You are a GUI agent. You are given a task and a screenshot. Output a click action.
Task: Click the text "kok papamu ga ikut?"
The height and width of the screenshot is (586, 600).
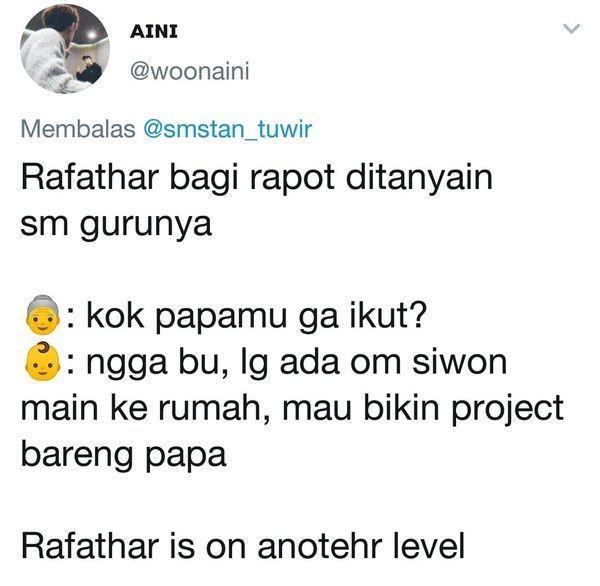pyautogui.click(x=256, y=317)
